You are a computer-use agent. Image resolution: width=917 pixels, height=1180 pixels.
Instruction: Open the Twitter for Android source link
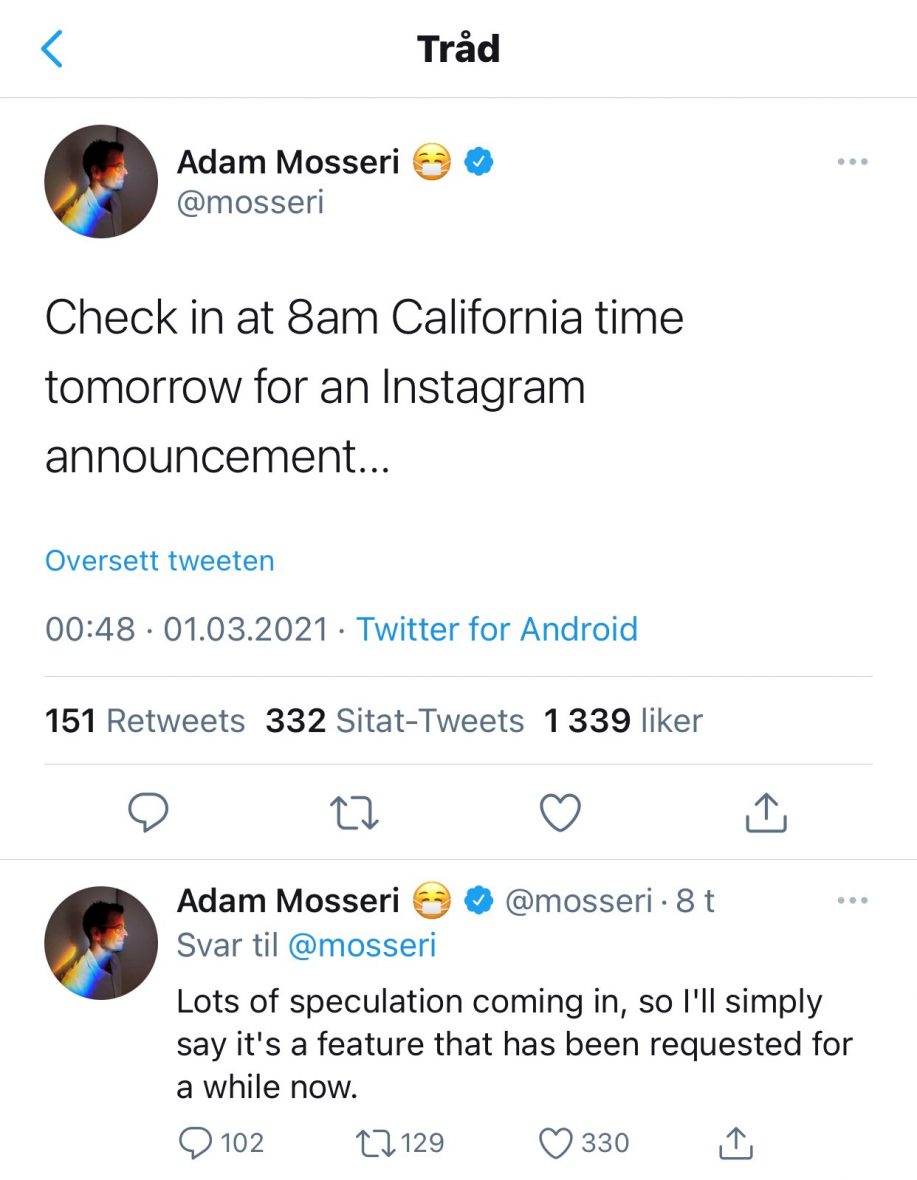[x=496, y=629]
